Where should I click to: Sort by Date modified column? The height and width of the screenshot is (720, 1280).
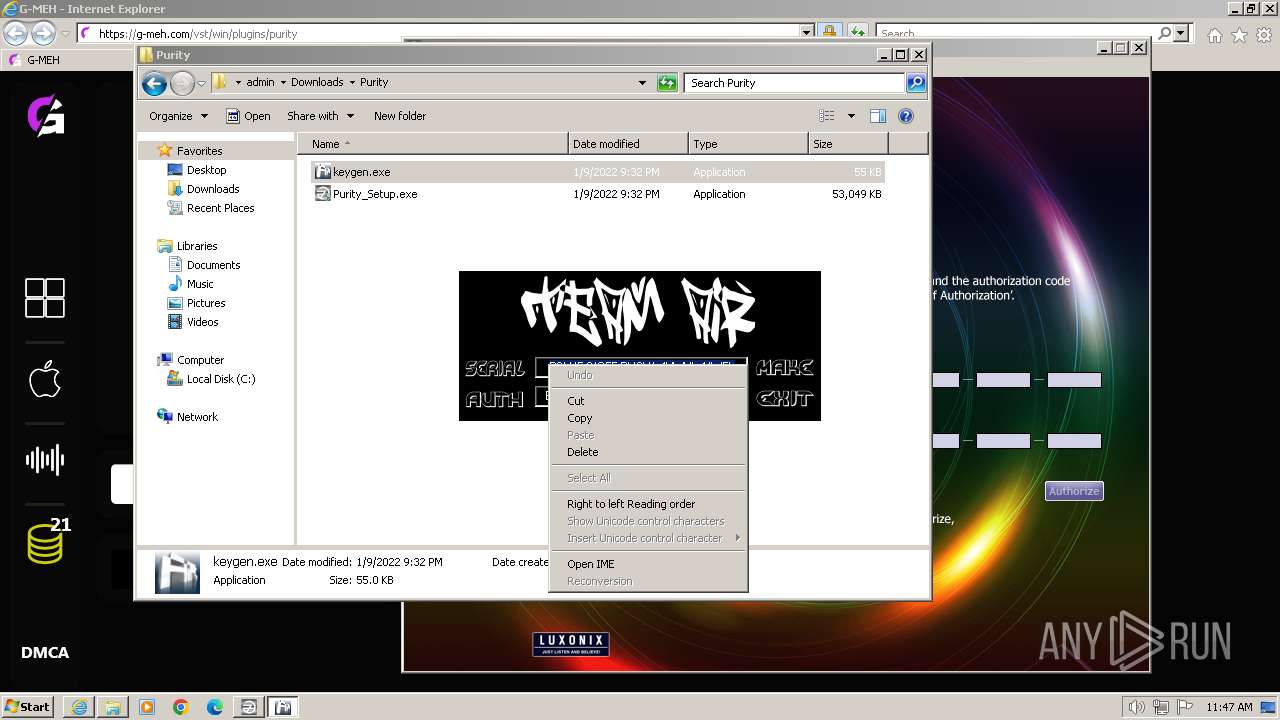[628, 144]
